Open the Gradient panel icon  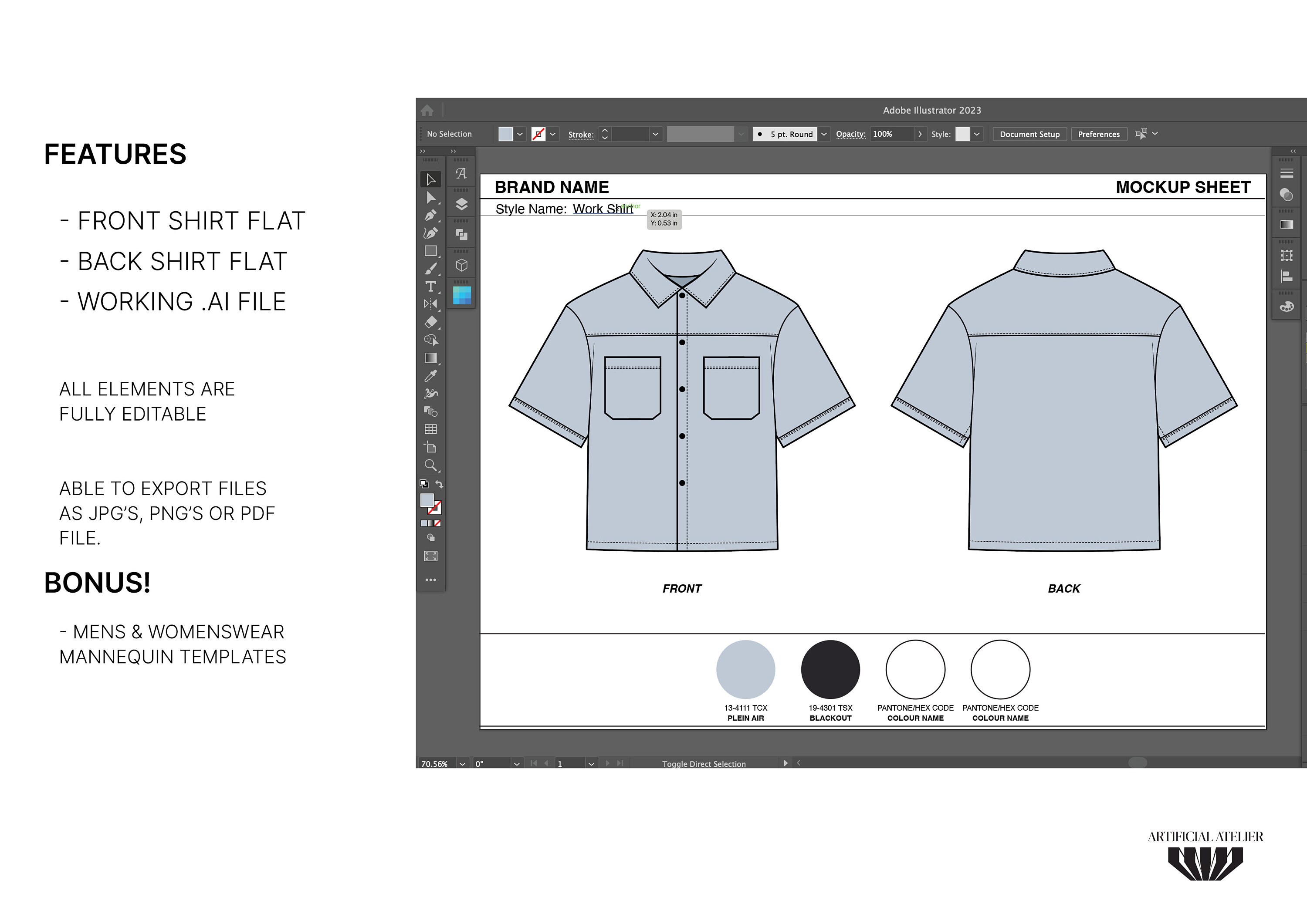point(1287,224)
